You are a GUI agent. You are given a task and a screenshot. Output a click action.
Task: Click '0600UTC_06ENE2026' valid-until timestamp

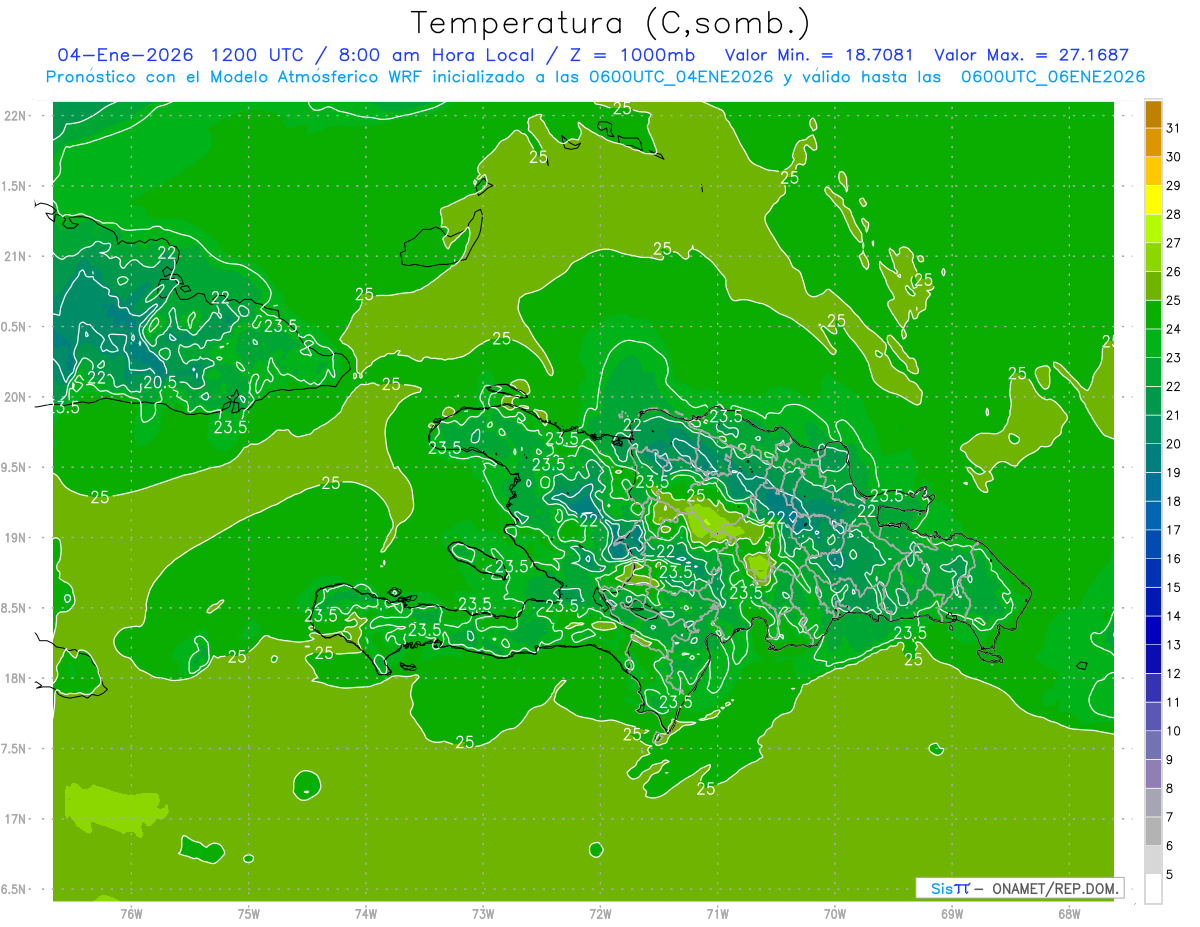pos(1053,77)
